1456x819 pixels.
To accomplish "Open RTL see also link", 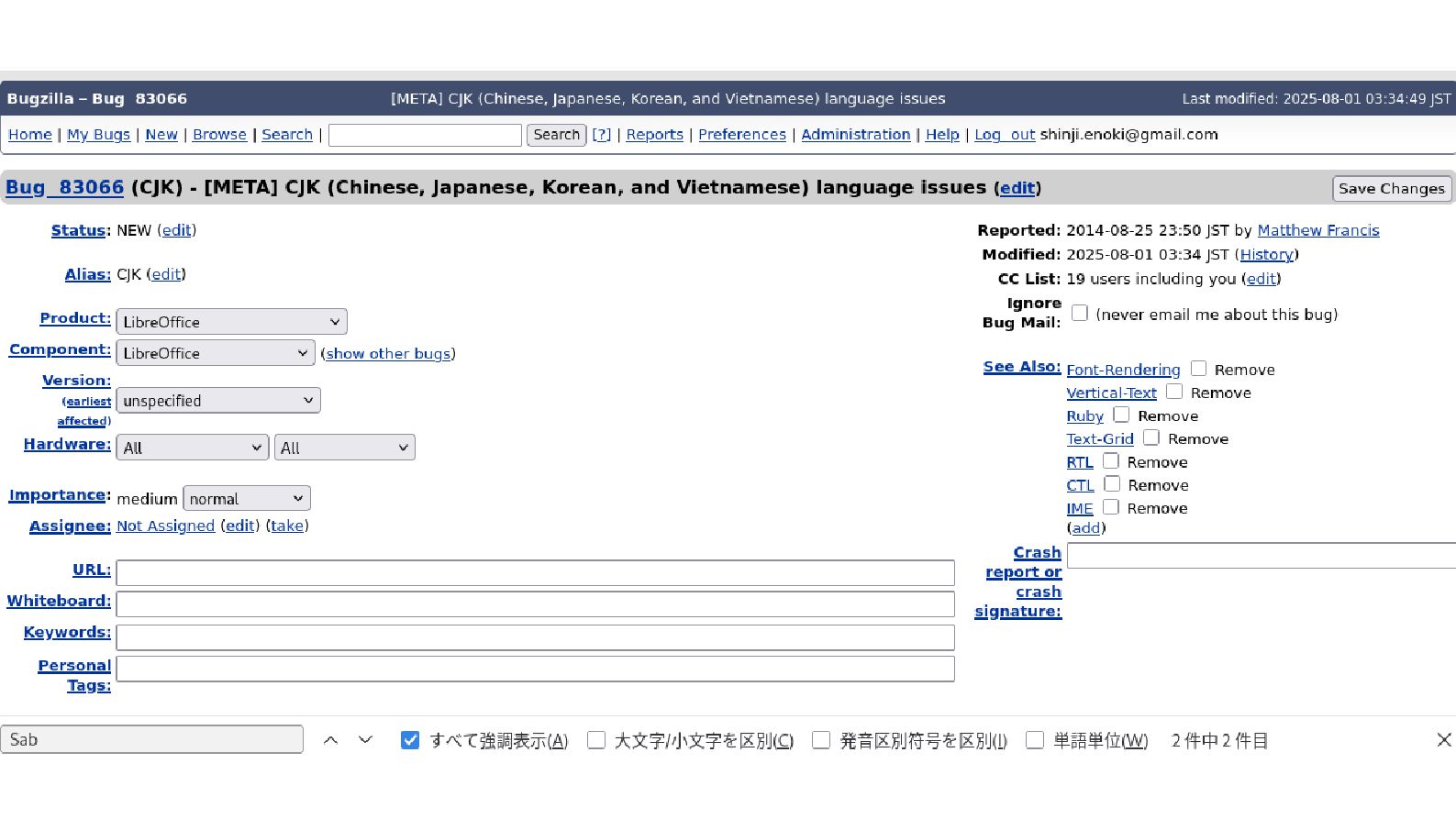I will coord(1079,462).
